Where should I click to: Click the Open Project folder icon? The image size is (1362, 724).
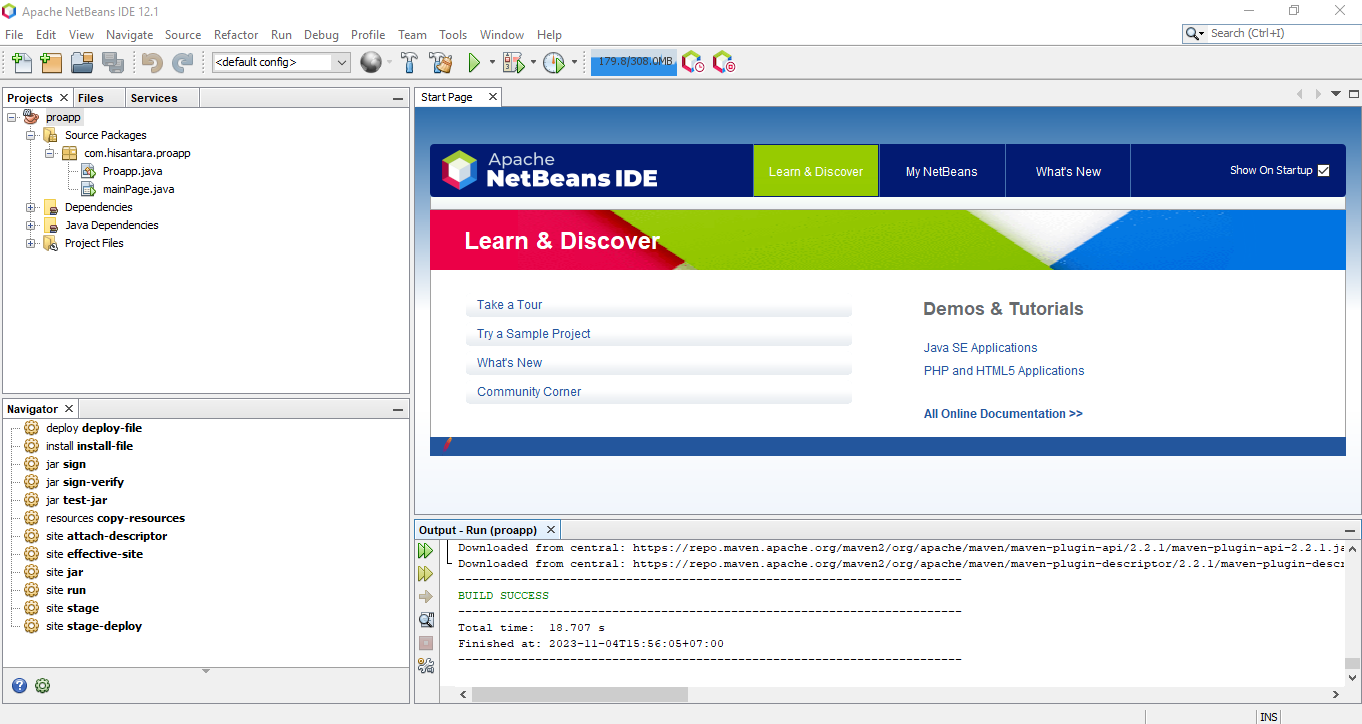tap(82, 63)
